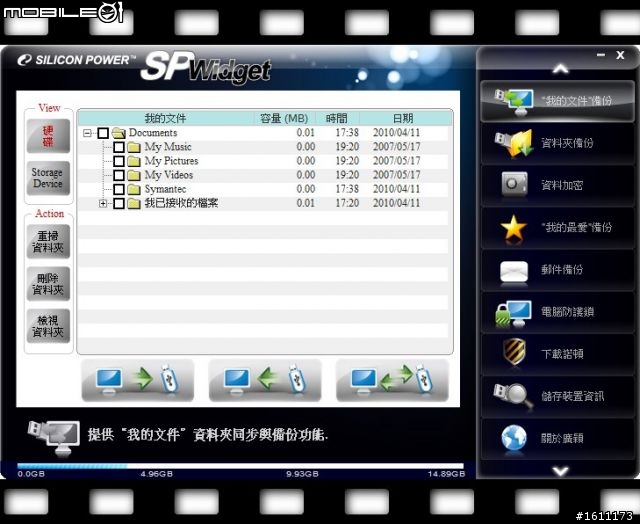Select the 資料夾備份 menu label
Screen dimensions: 640x524
pos(567,143)
